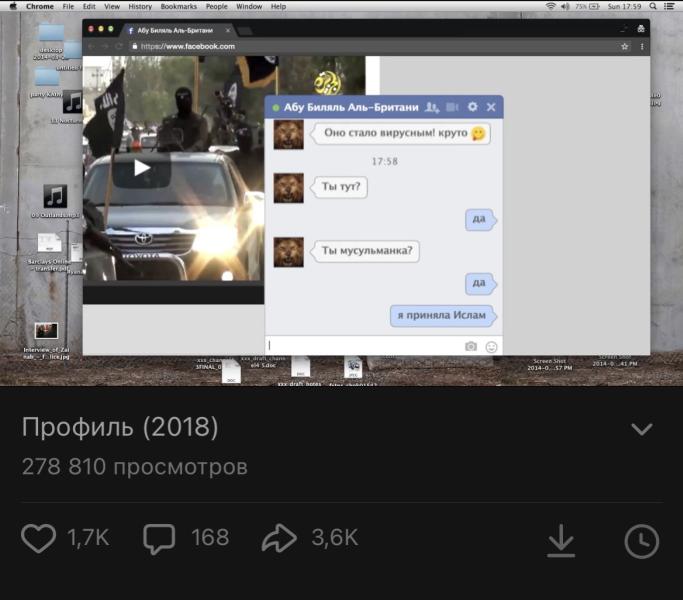Open the History menu
Viewport: 683px width, 600px height.
(x=140, y=7)
